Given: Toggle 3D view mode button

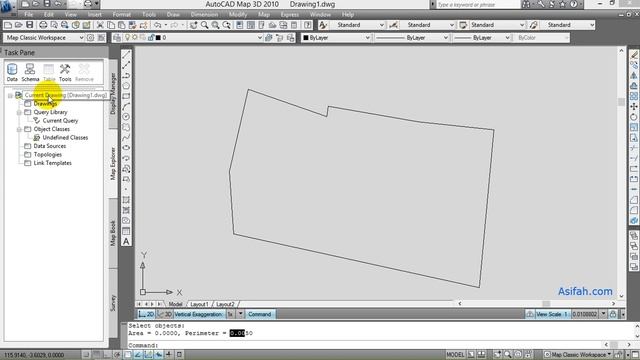Looking at the screenshot, I should [x=164, y=314].
